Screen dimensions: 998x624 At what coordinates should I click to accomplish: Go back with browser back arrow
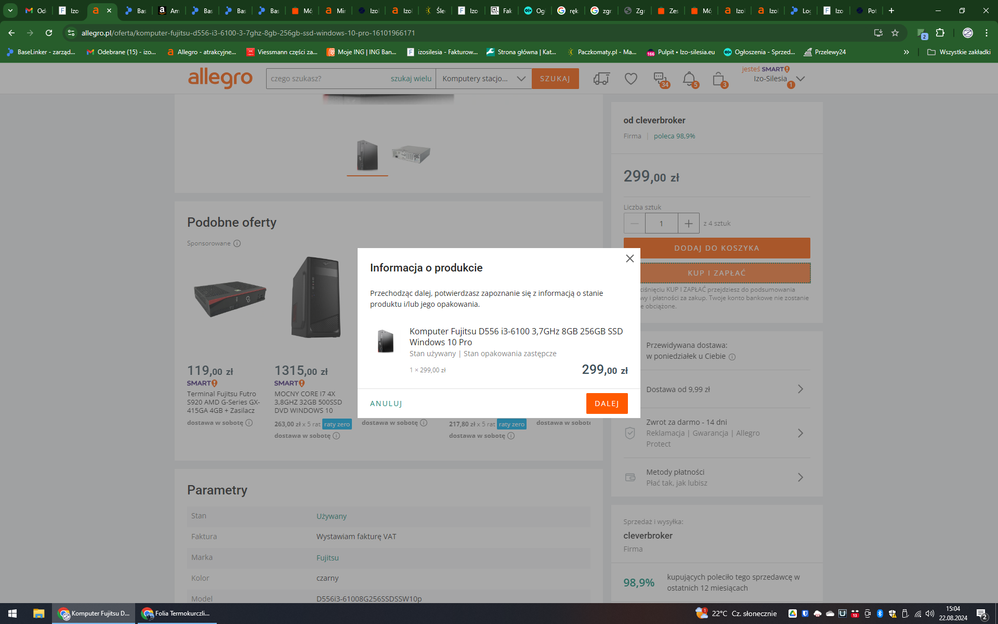pos(11,32)
